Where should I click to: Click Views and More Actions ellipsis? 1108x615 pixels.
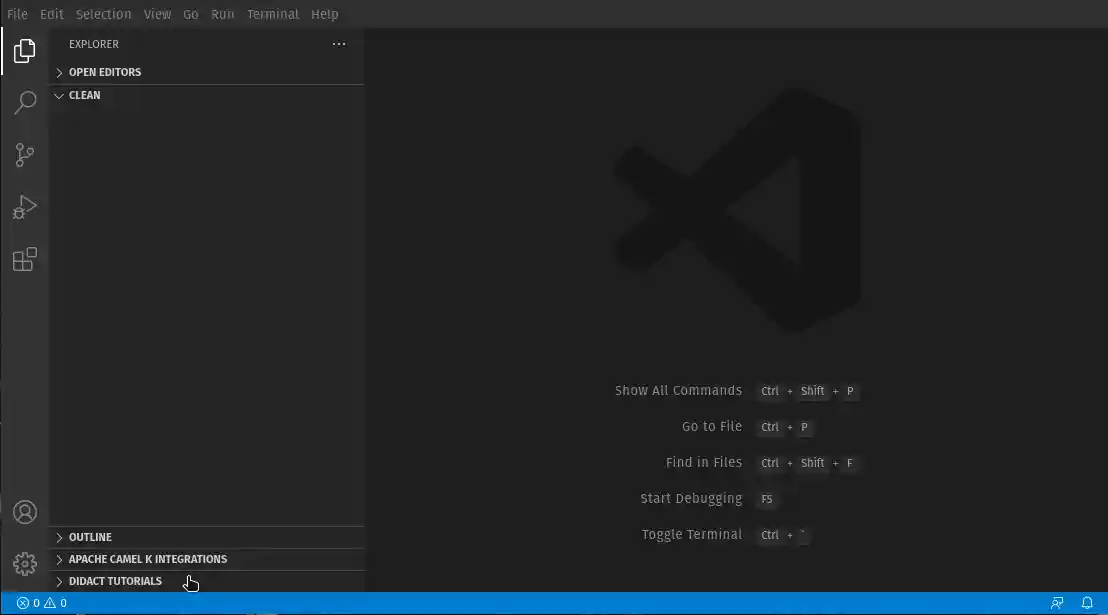(x=338, y=43)
